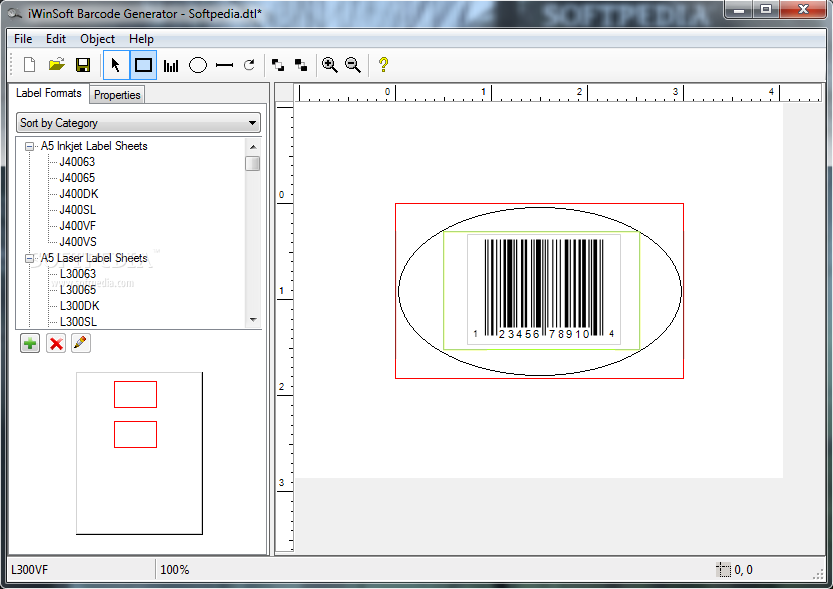Click the label list scroll up arrow
The image size is (833, 589).
(253, 147)
